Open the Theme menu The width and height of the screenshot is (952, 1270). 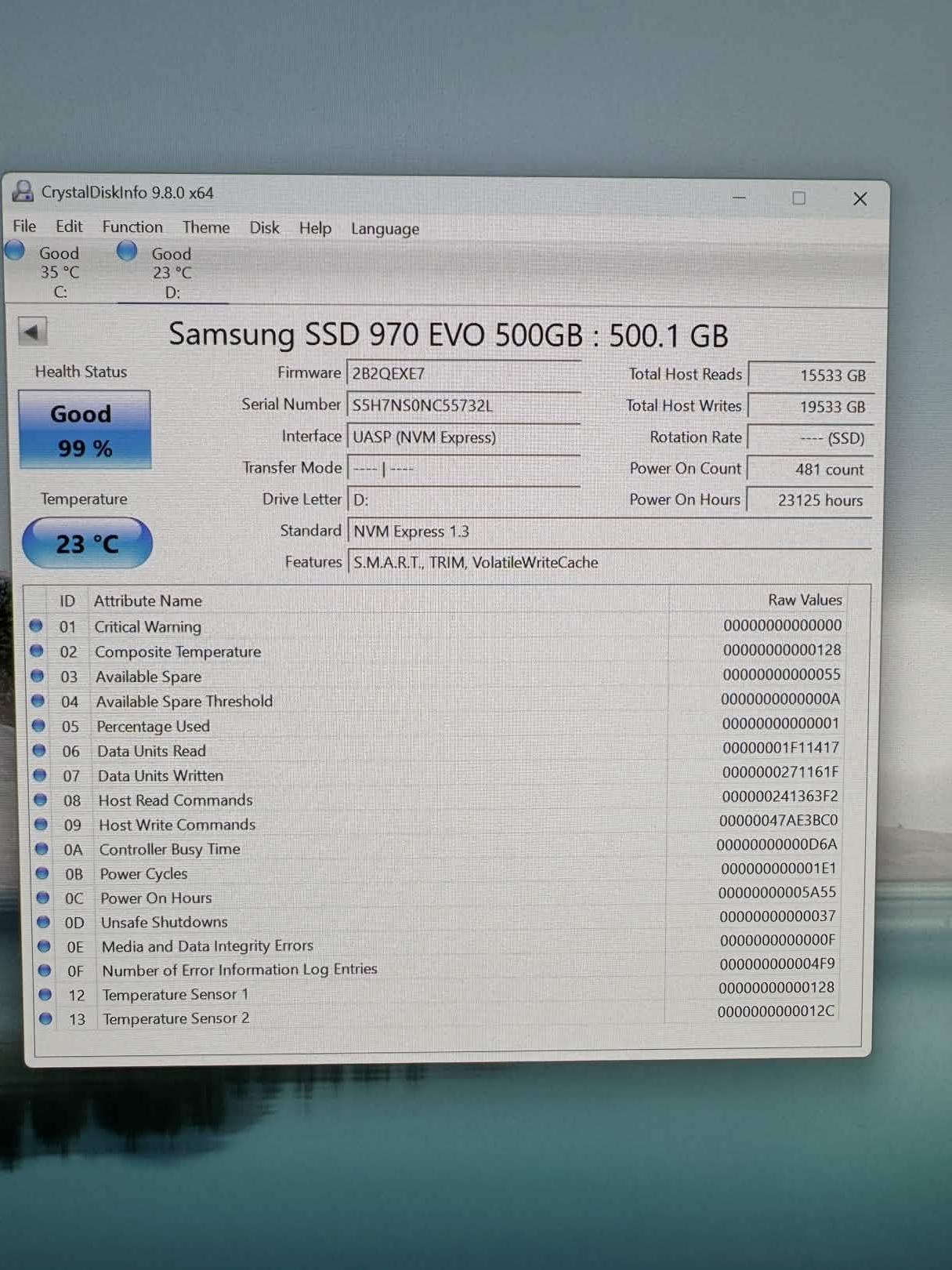pyautogui.click(x=206, y=227)
